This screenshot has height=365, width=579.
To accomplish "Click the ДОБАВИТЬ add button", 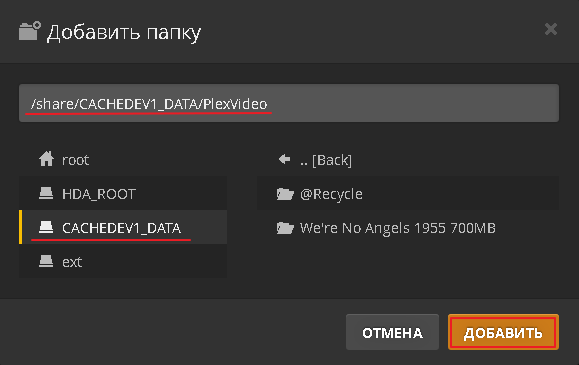I will coord(503,332).
